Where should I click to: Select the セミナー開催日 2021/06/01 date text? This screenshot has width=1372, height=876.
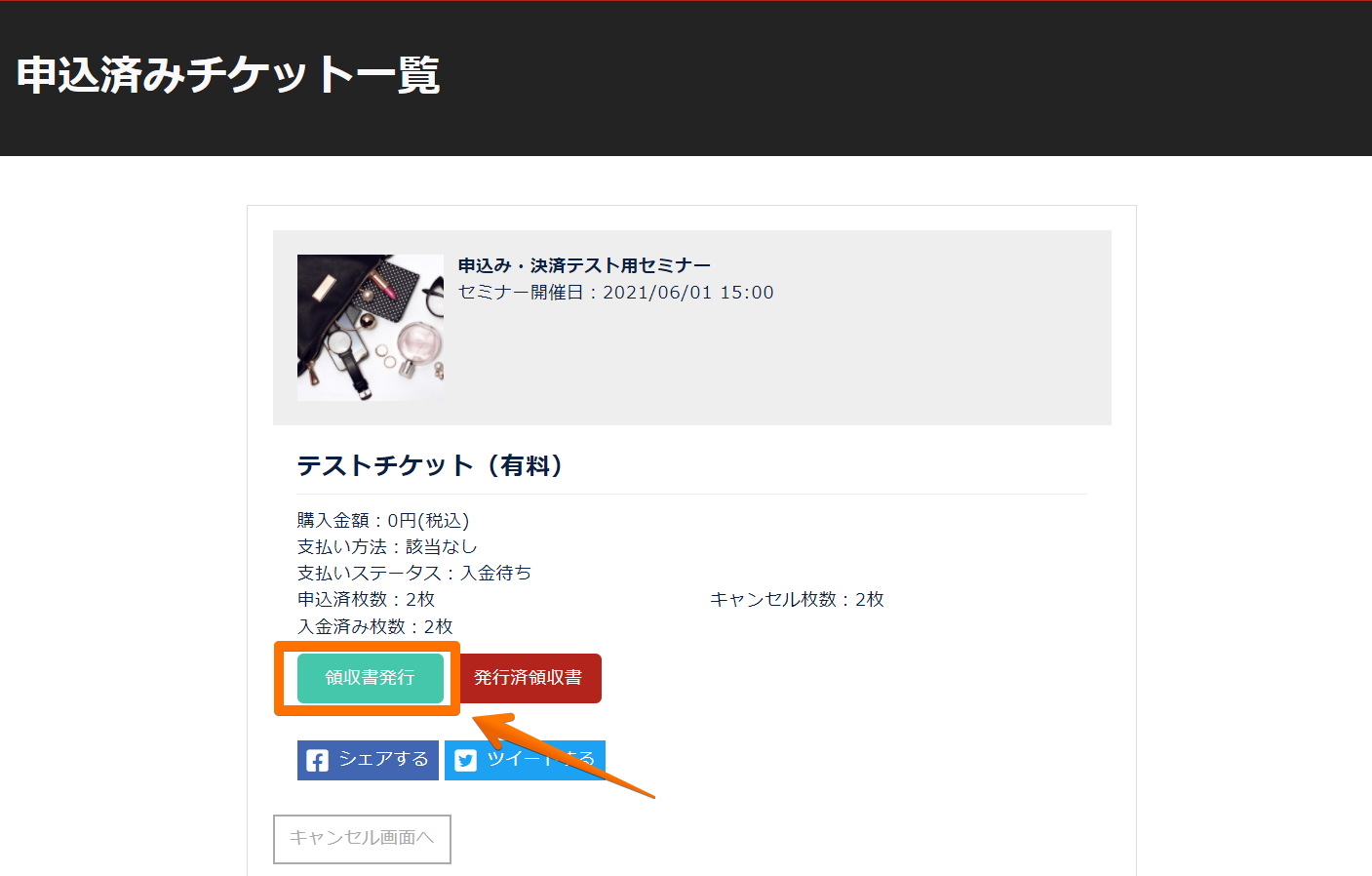[x=615, y=293]
